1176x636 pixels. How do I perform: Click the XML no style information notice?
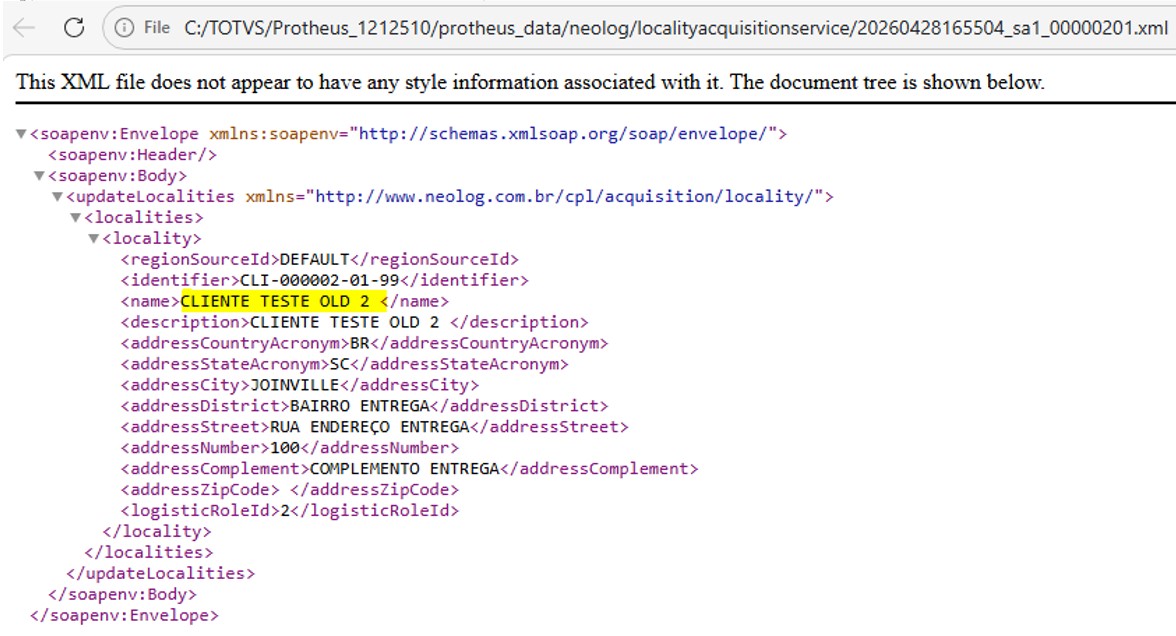pyautogui.click(x=530, y=82)
